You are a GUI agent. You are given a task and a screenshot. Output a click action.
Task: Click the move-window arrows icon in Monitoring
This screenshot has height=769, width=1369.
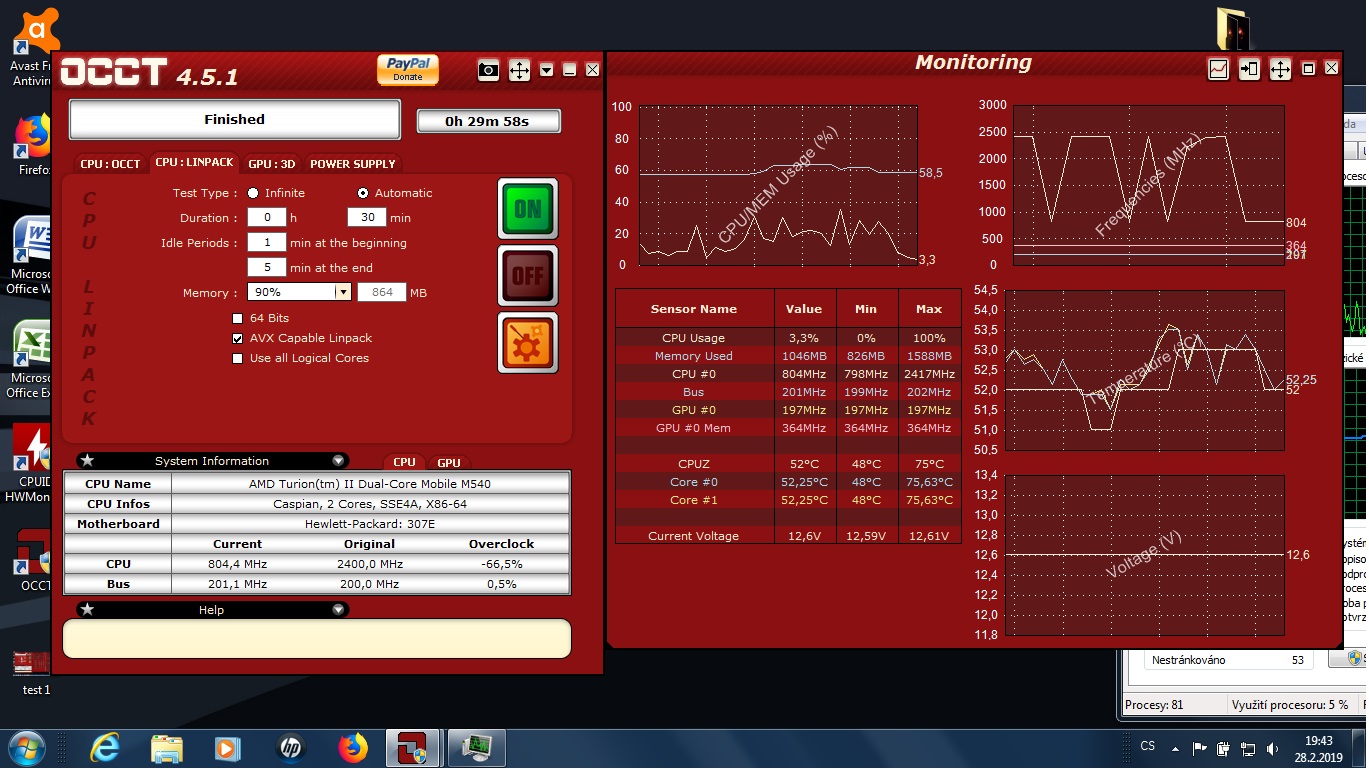coord(1280,69)
